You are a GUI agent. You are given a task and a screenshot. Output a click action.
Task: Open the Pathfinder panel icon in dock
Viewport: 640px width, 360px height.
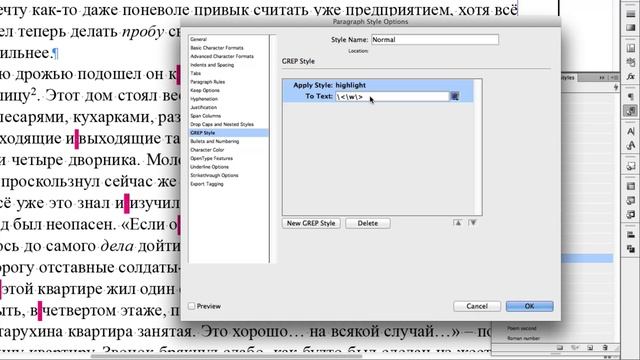[631, 249]
